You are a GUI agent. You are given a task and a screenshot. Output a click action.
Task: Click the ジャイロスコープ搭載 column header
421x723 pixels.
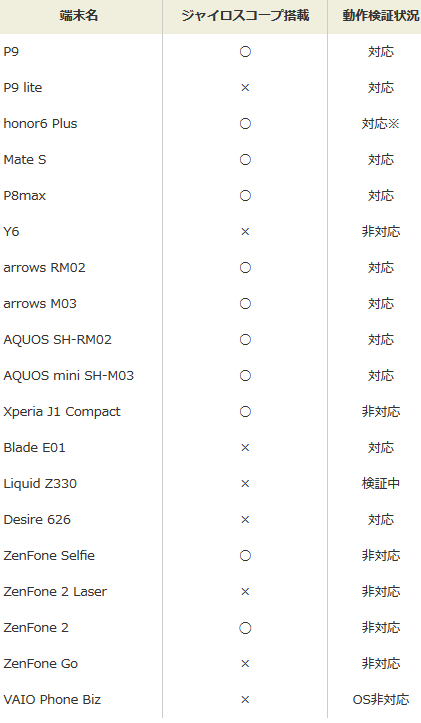pos(245,15)
